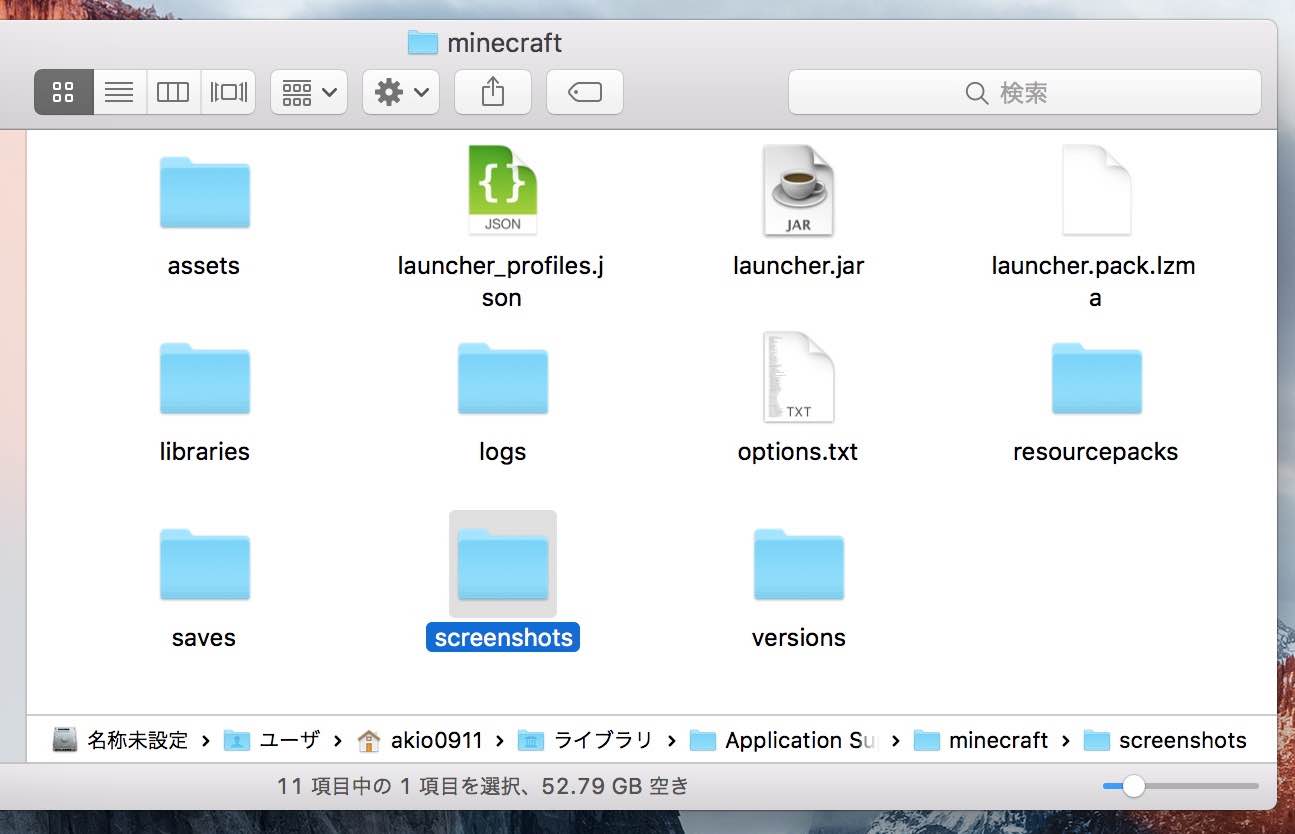
Task: Select the logs folder icon
Action: [x=502, y=378]
